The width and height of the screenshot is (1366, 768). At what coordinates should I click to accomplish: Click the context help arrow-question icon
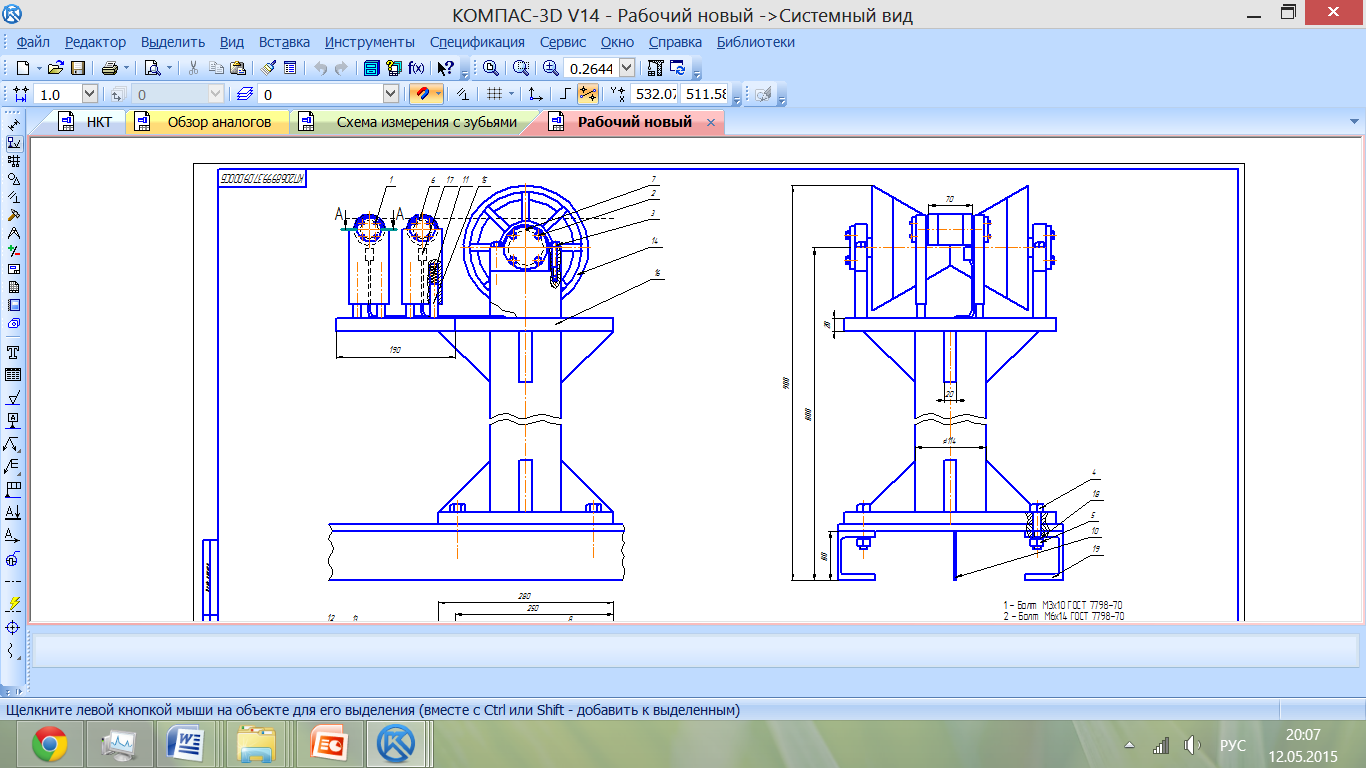click(447, 68)
